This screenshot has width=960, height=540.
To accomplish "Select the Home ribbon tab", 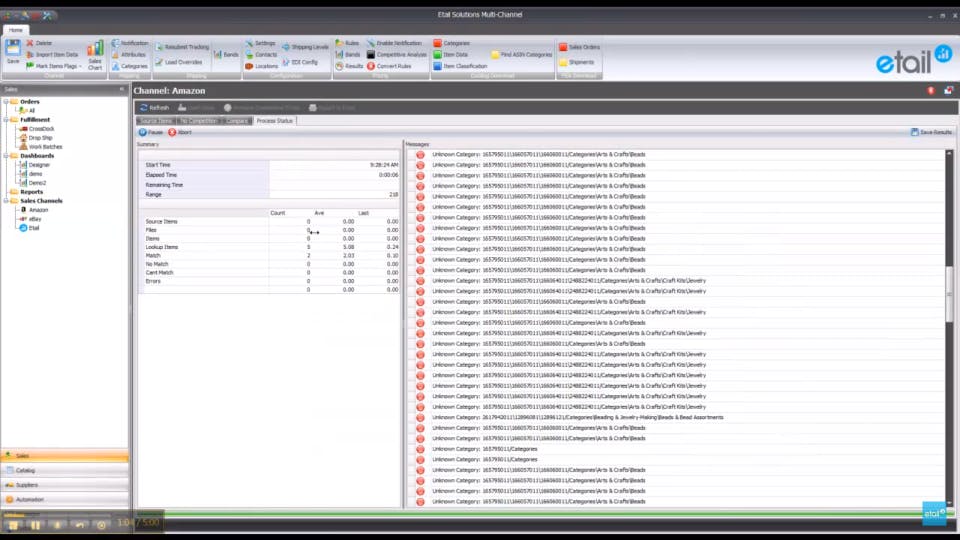I will tap(15, 30).
